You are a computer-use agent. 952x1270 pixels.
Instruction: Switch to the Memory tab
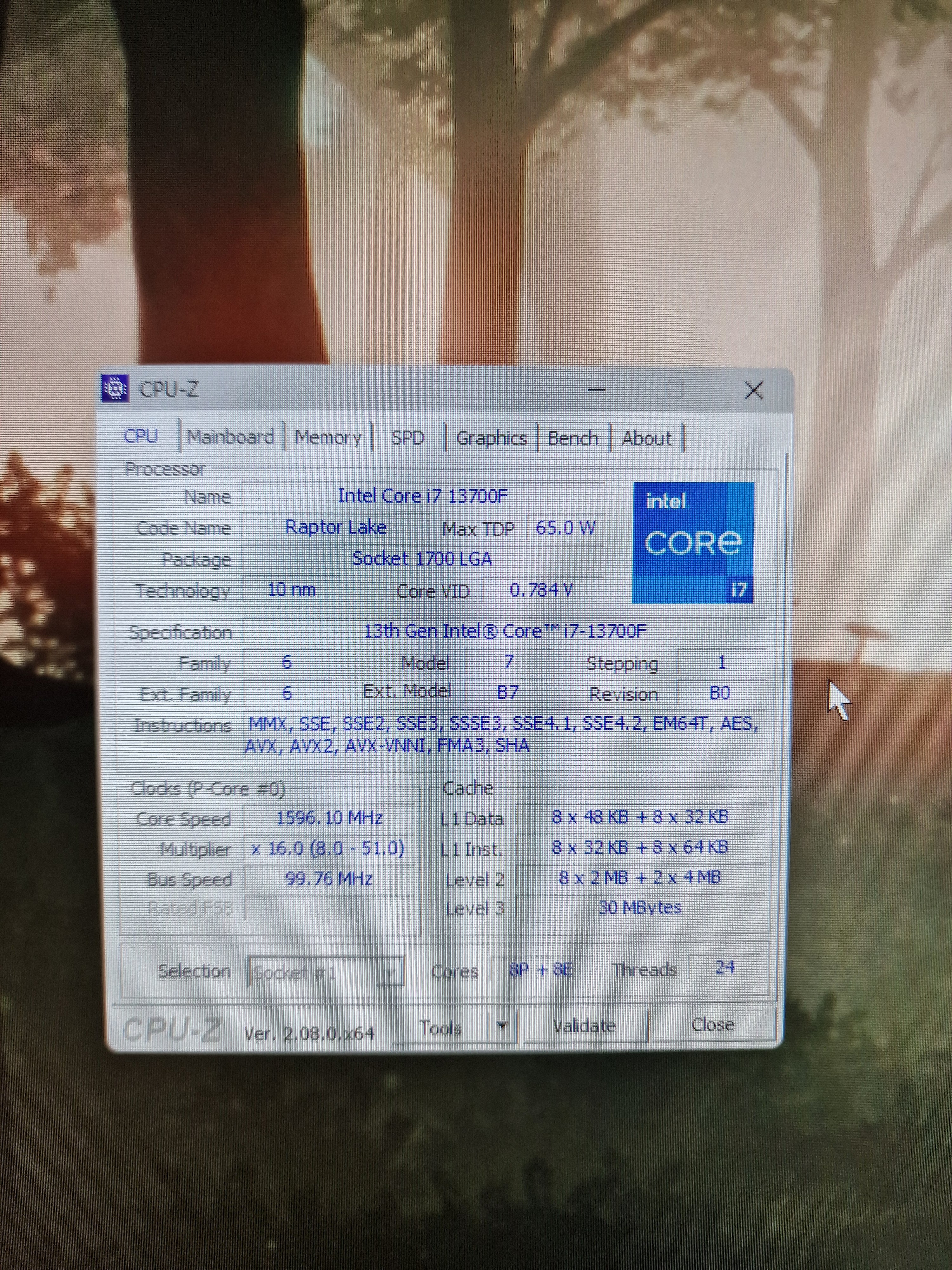[x=328, y=438]
